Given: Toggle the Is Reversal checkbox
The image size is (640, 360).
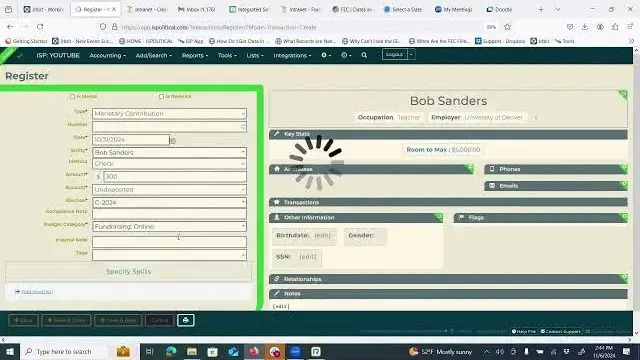Looking at the screenshot, I should [x=162, y=97].
